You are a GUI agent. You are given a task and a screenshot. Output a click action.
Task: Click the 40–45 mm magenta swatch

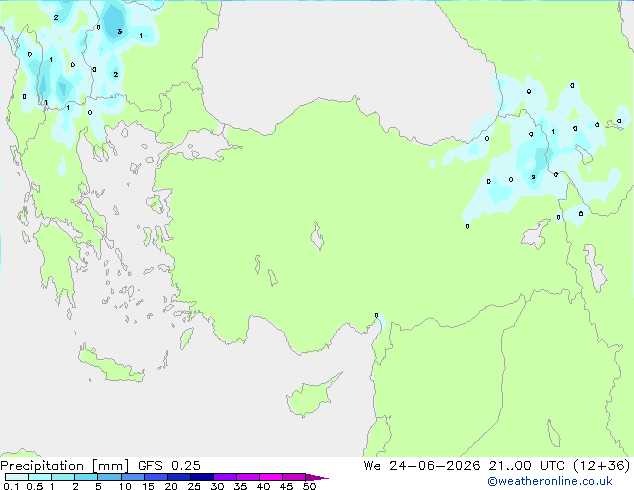pos(271,477)
